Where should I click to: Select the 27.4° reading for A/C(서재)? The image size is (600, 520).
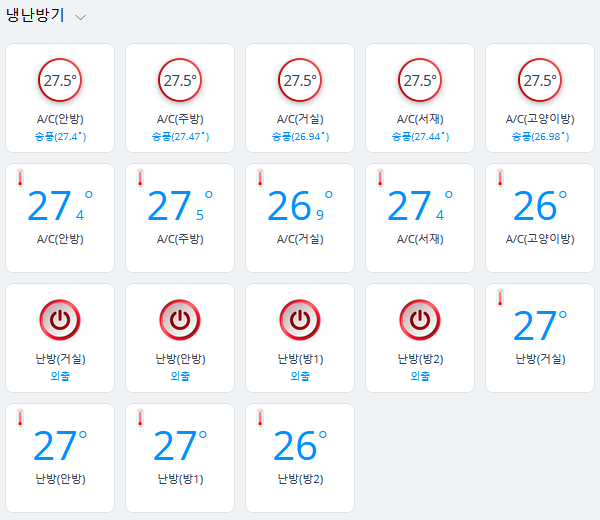[x=420, y=205]
